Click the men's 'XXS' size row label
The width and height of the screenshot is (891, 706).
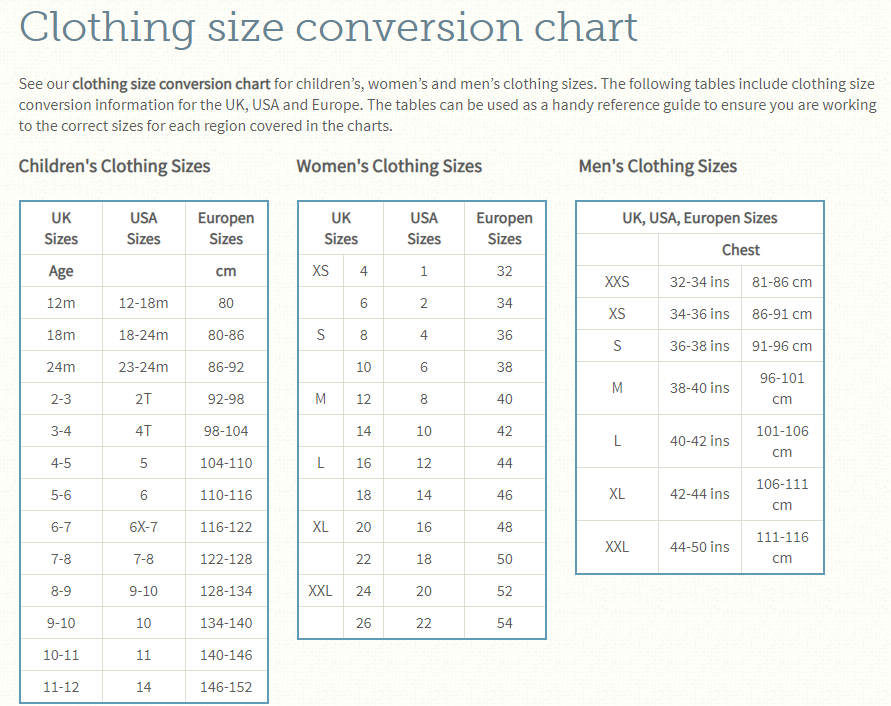pos(617,282)
